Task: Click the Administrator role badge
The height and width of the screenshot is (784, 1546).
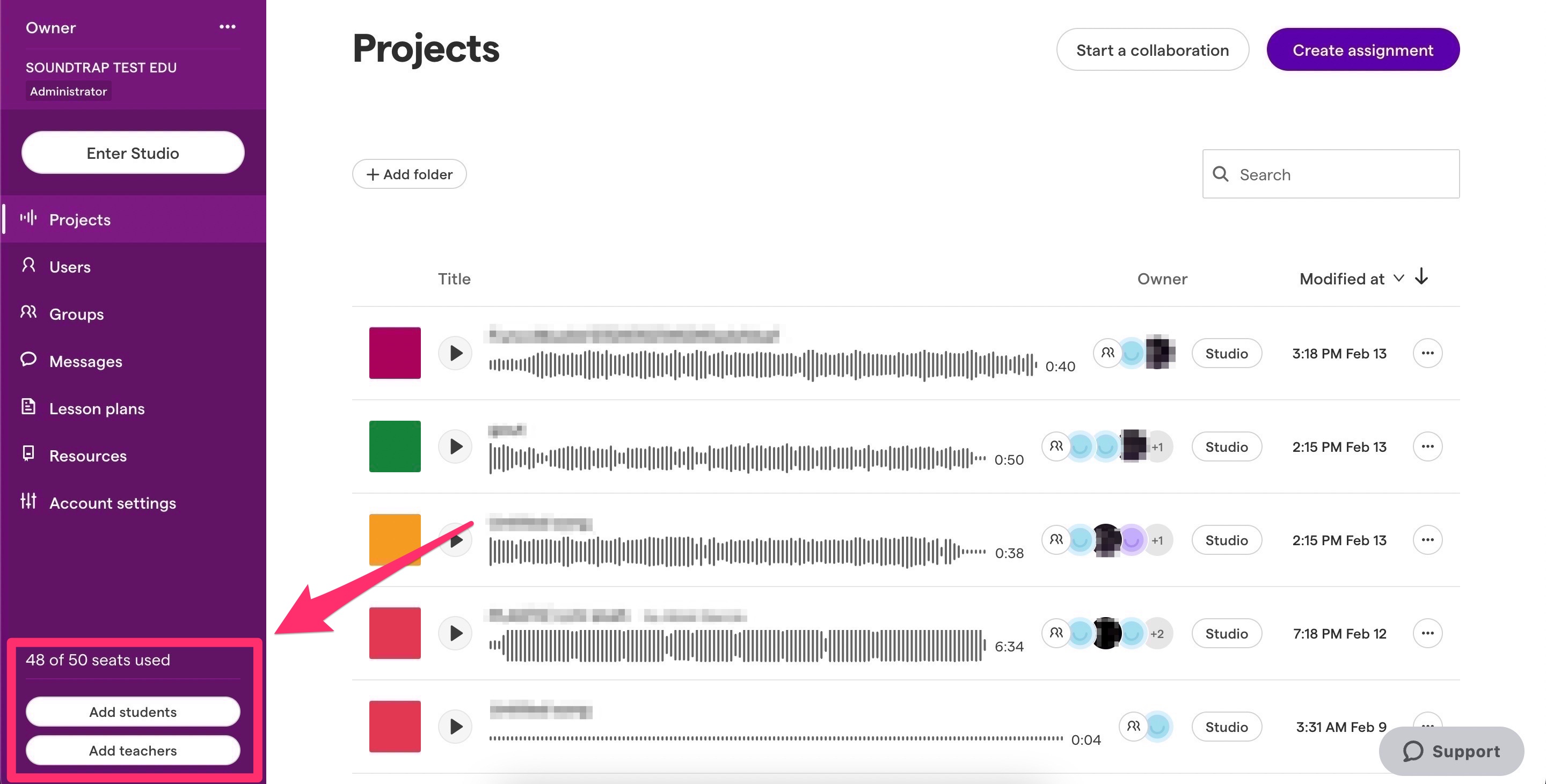Action: (68, 91)
